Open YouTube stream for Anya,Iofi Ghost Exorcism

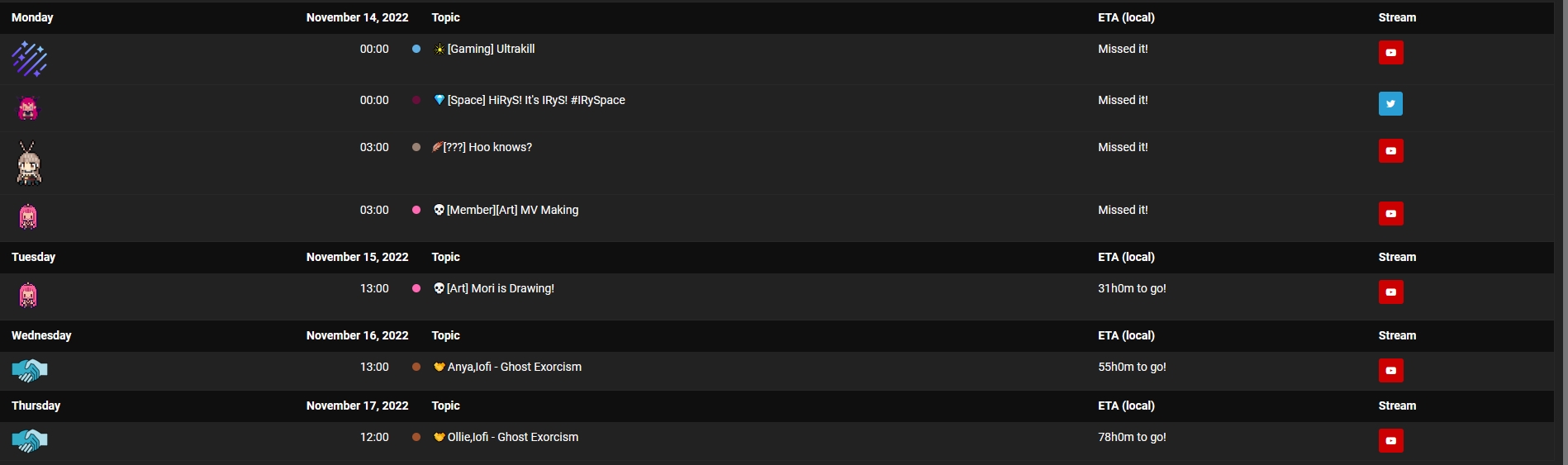coord(1390,370)
